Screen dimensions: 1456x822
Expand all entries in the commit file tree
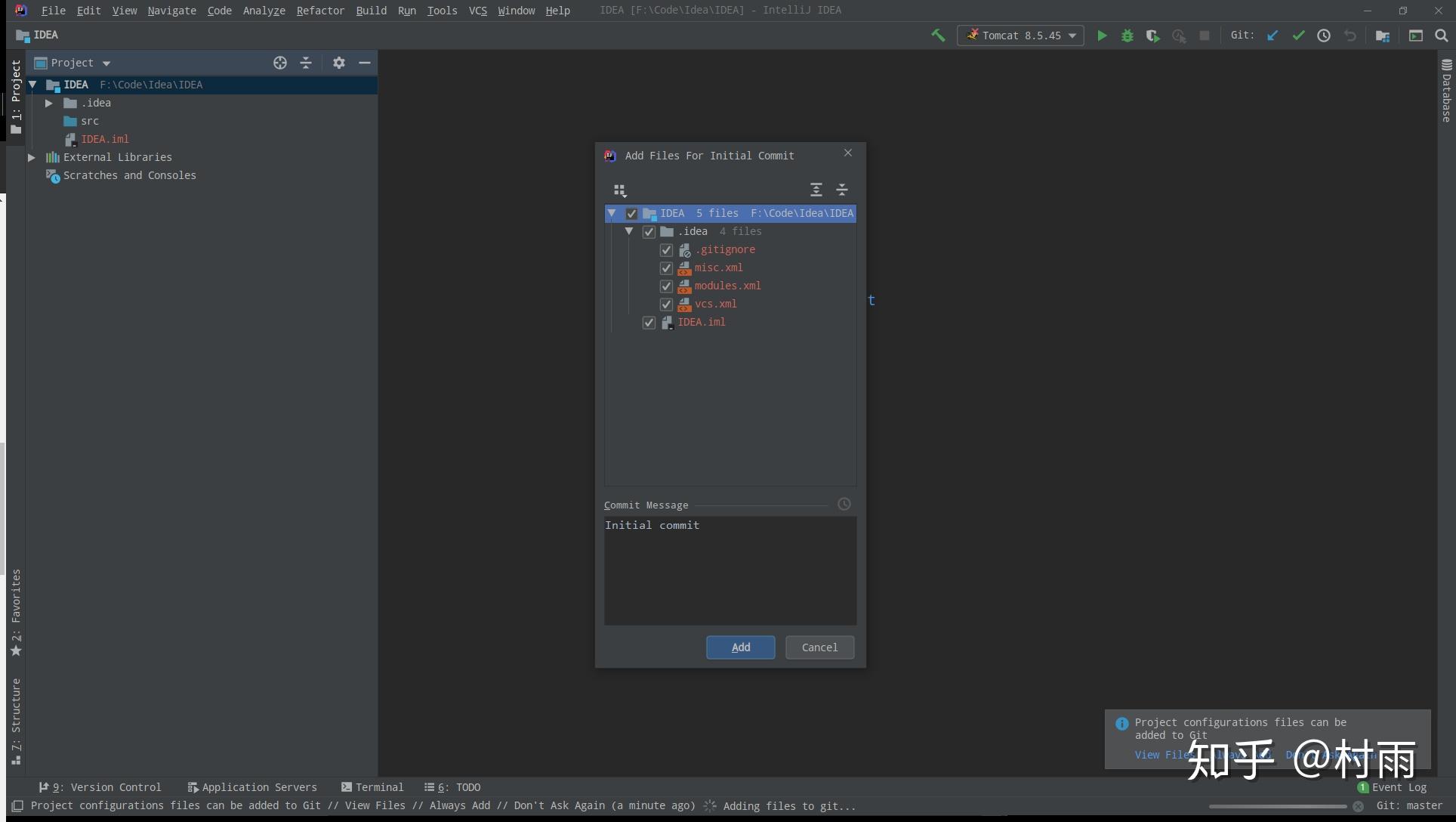[816, 190]
